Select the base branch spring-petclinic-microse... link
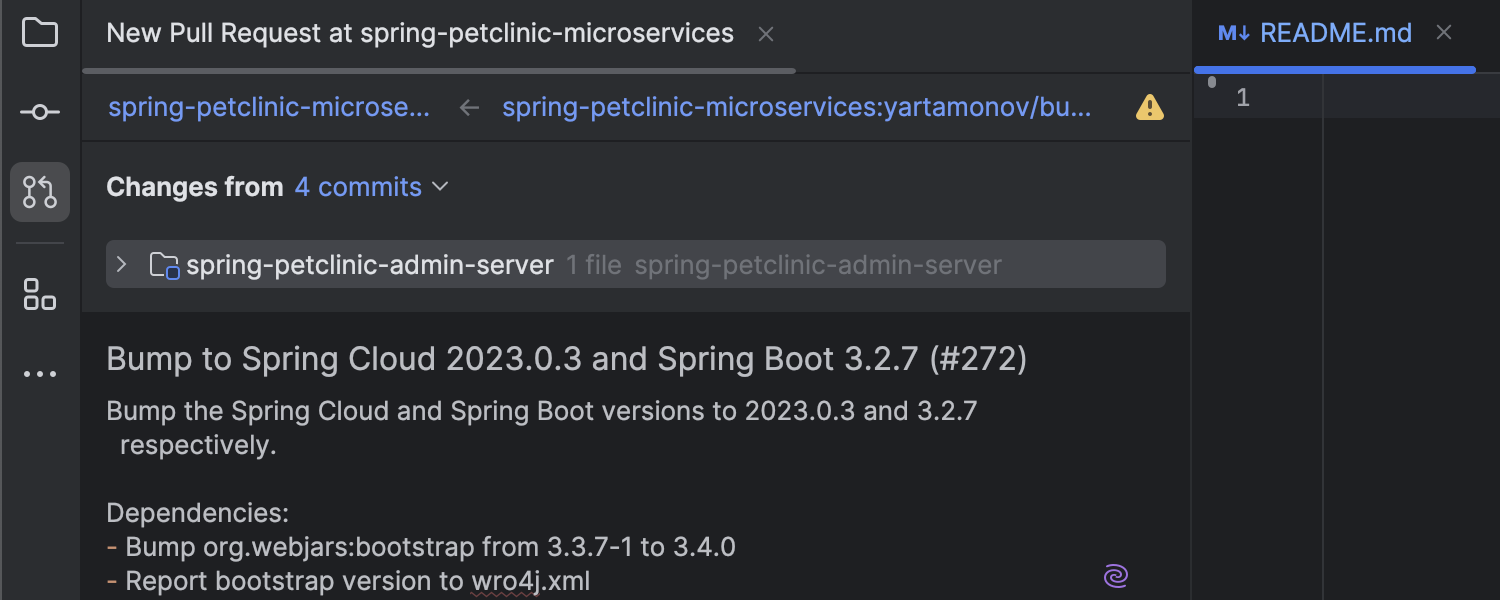Image resolution: width=1500 pixels, height=600 pixels. pyautogui.click(x=269, y=107)
